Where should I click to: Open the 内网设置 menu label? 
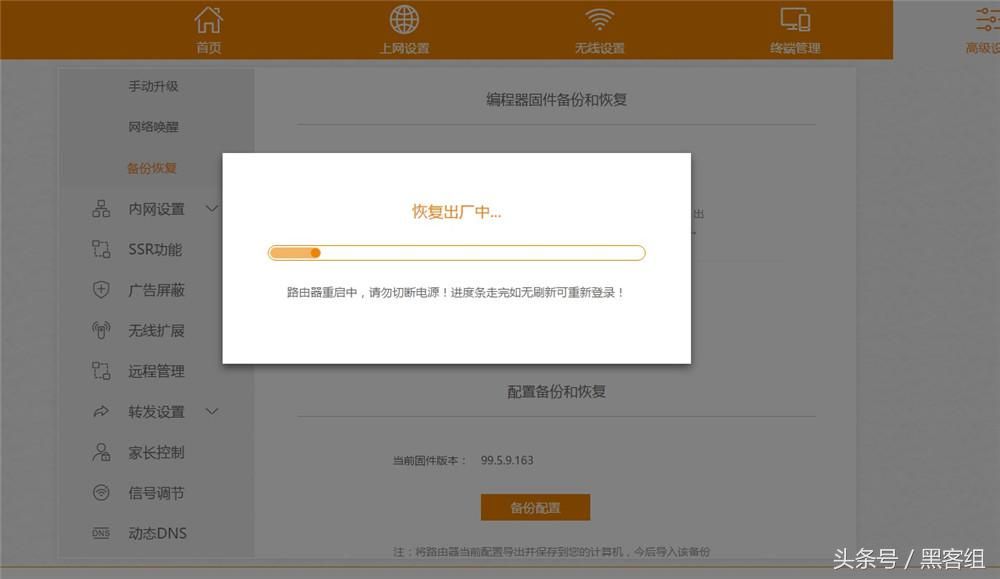(x=156, y=209)
